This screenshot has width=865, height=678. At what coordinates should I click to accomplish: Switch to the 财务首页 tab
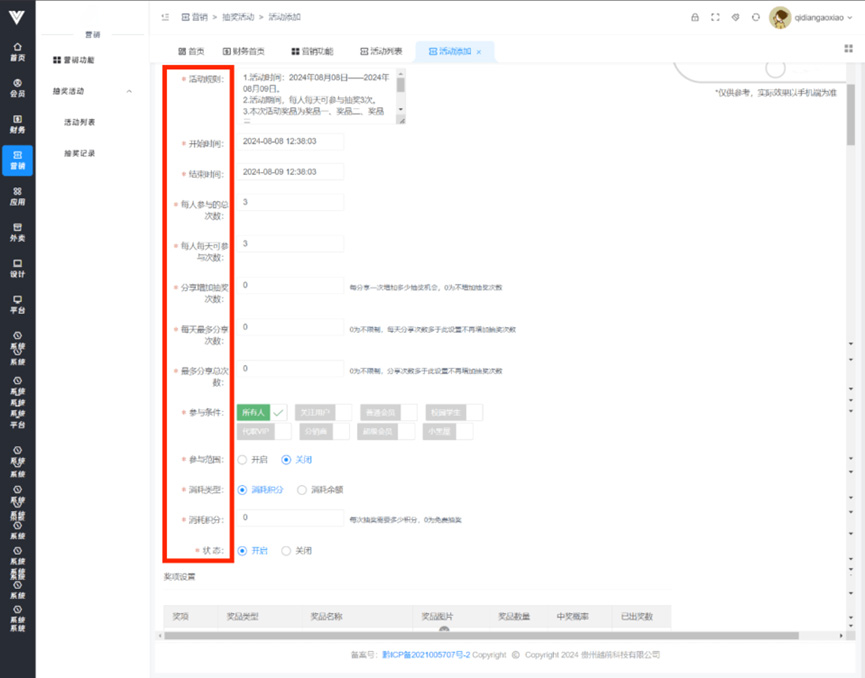244,51
